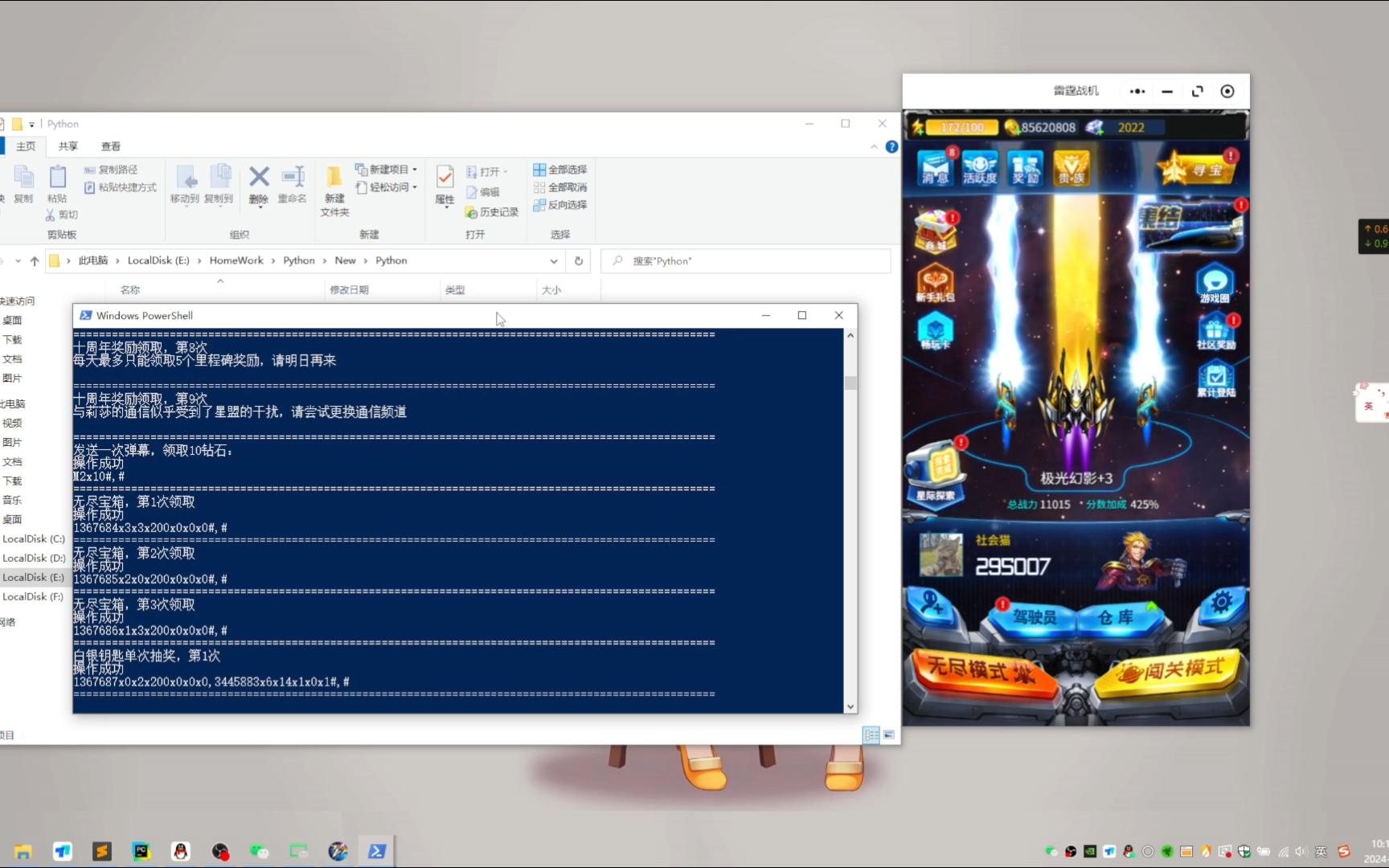Screen dimensions: 1389x868
Task: Click LocalDisk (E:) in the breadcrumb
Action: pos(158,260)
